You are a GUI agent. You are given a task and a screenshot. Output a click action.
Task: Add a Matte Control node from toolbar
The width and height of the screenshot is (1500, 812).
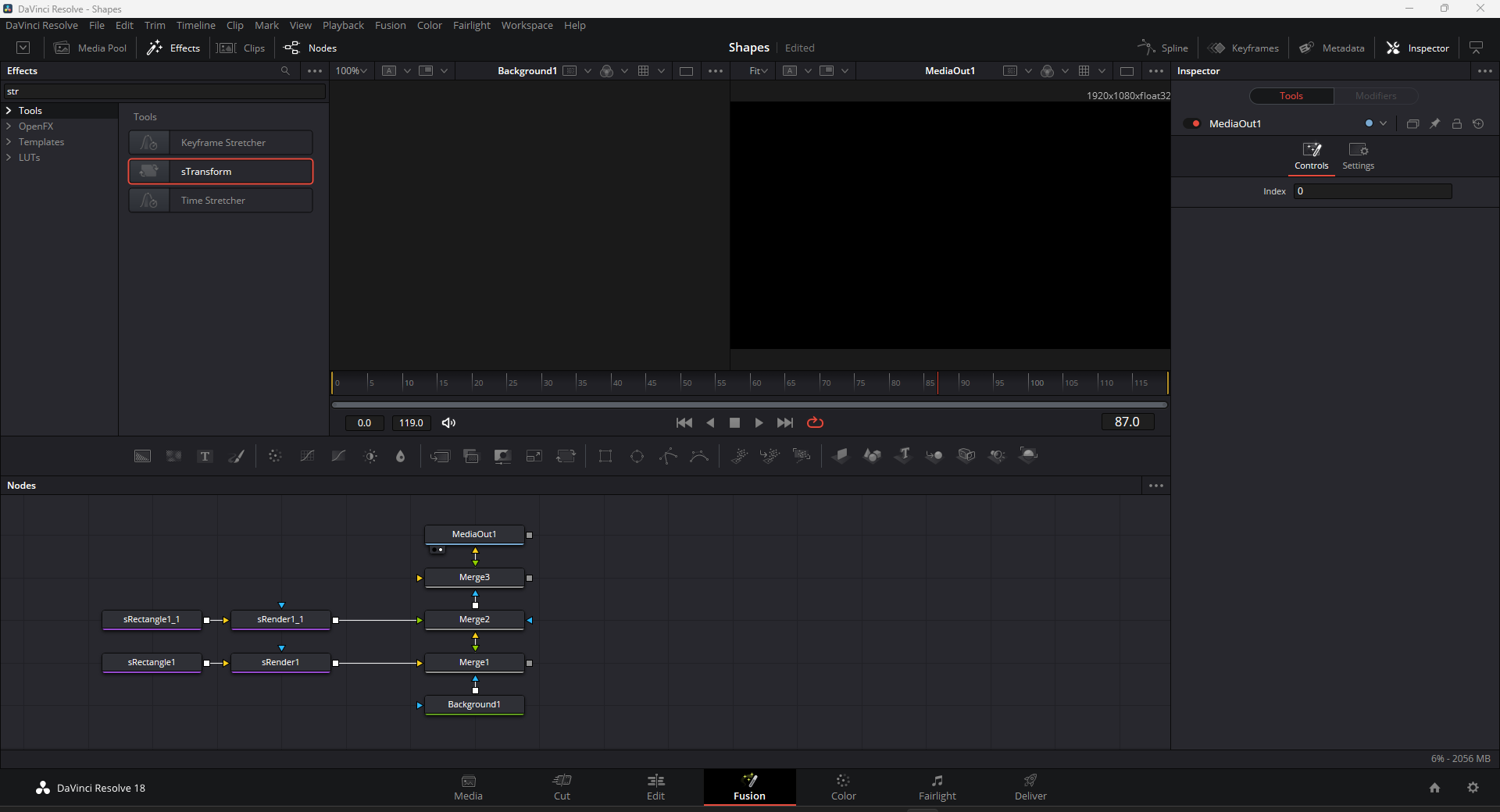[x=502, y=456]
